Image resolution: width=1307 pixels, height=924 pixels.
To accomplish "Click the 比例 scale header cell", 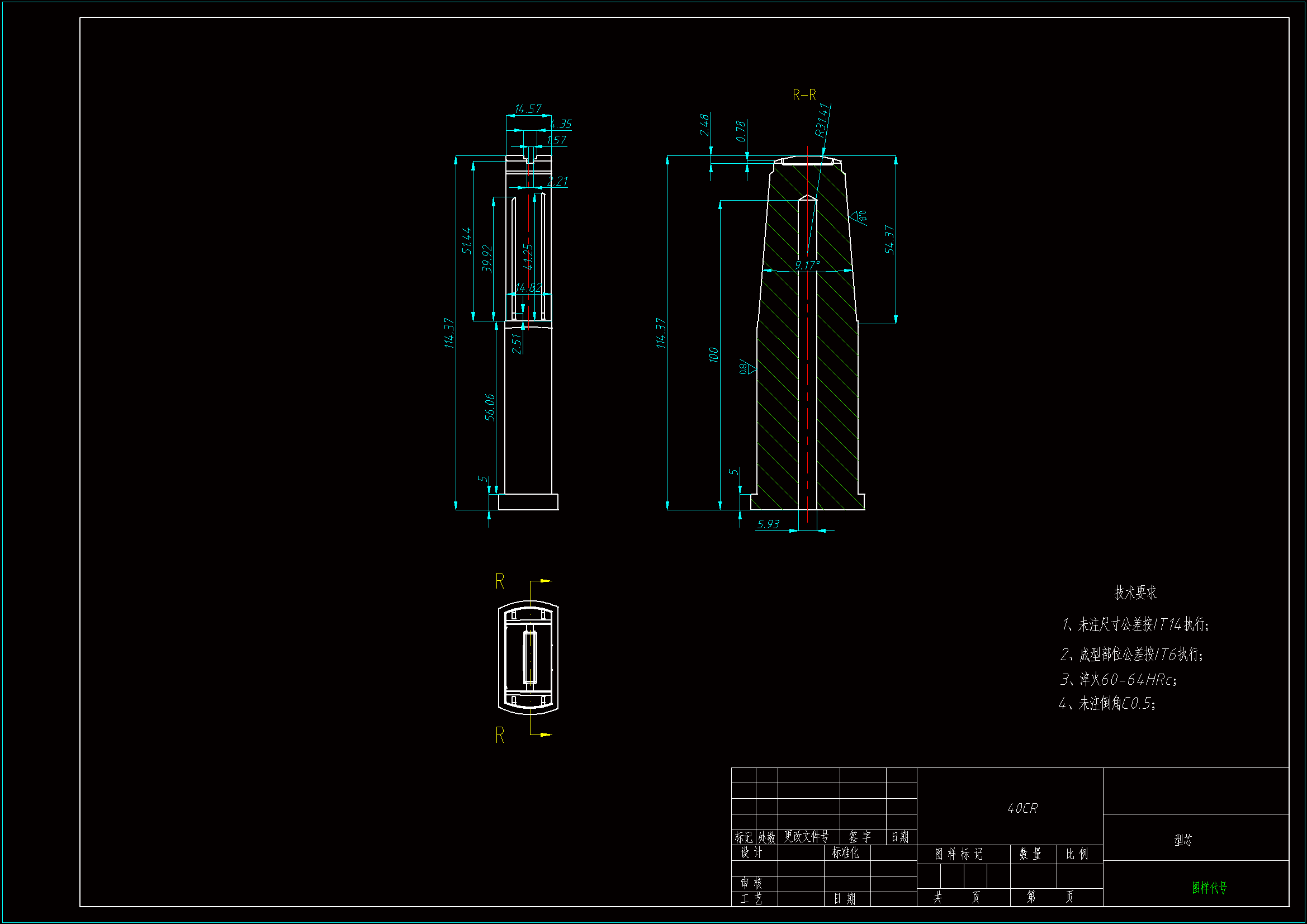I will [1077, 854].
